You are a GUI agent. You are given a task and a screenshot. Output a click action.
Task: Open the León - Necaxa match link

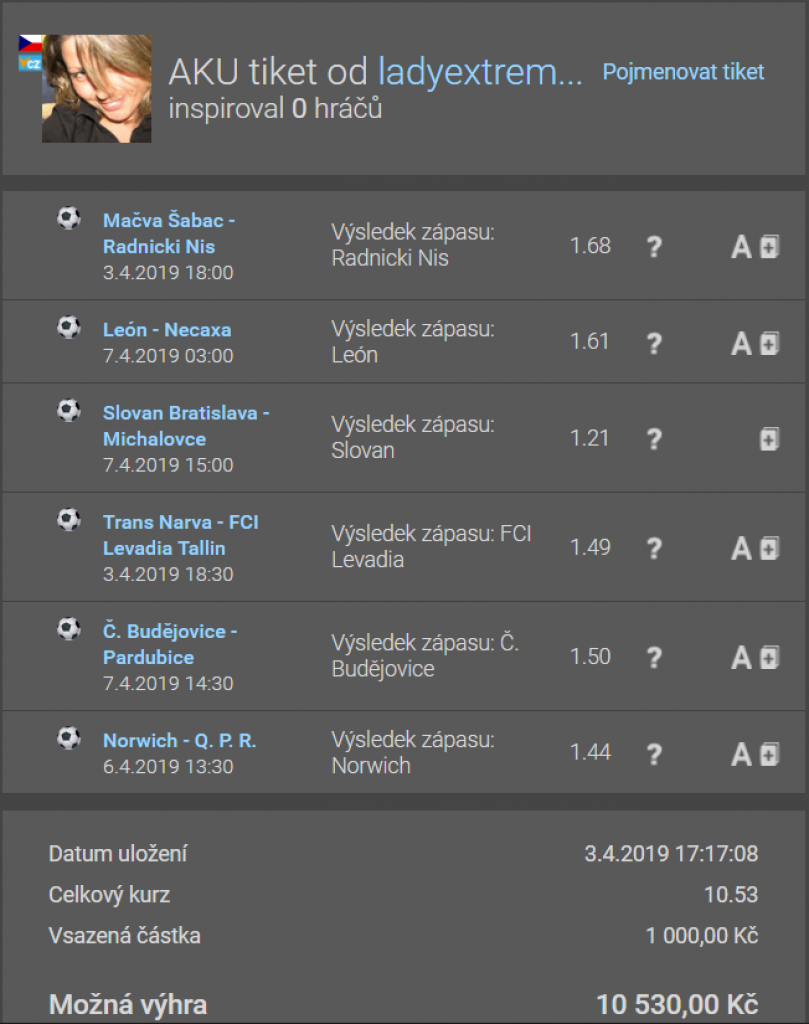tap(167, 329)
